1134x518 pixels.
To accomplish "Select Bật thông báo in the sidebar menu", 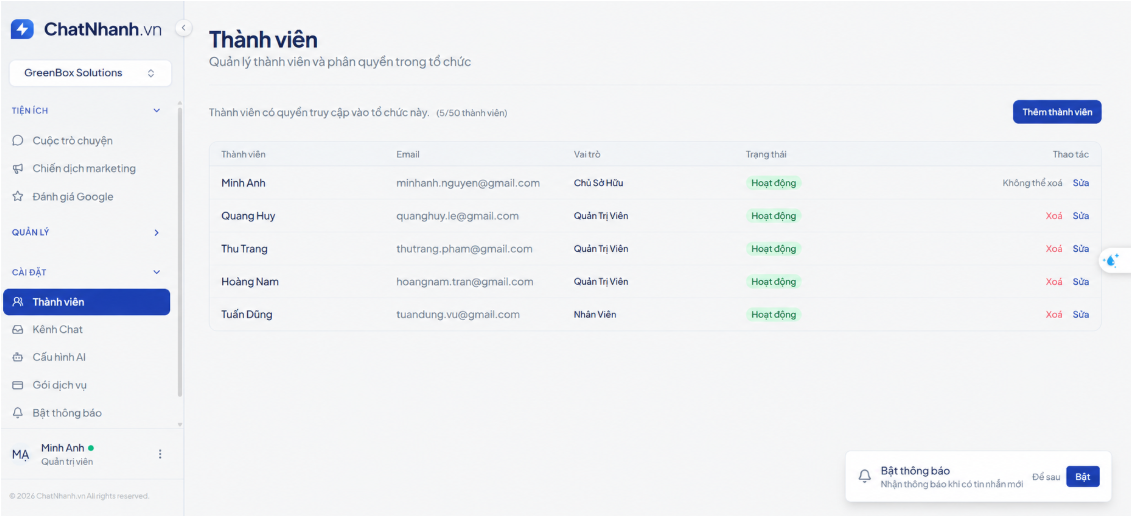I will [x=87, y=413].
